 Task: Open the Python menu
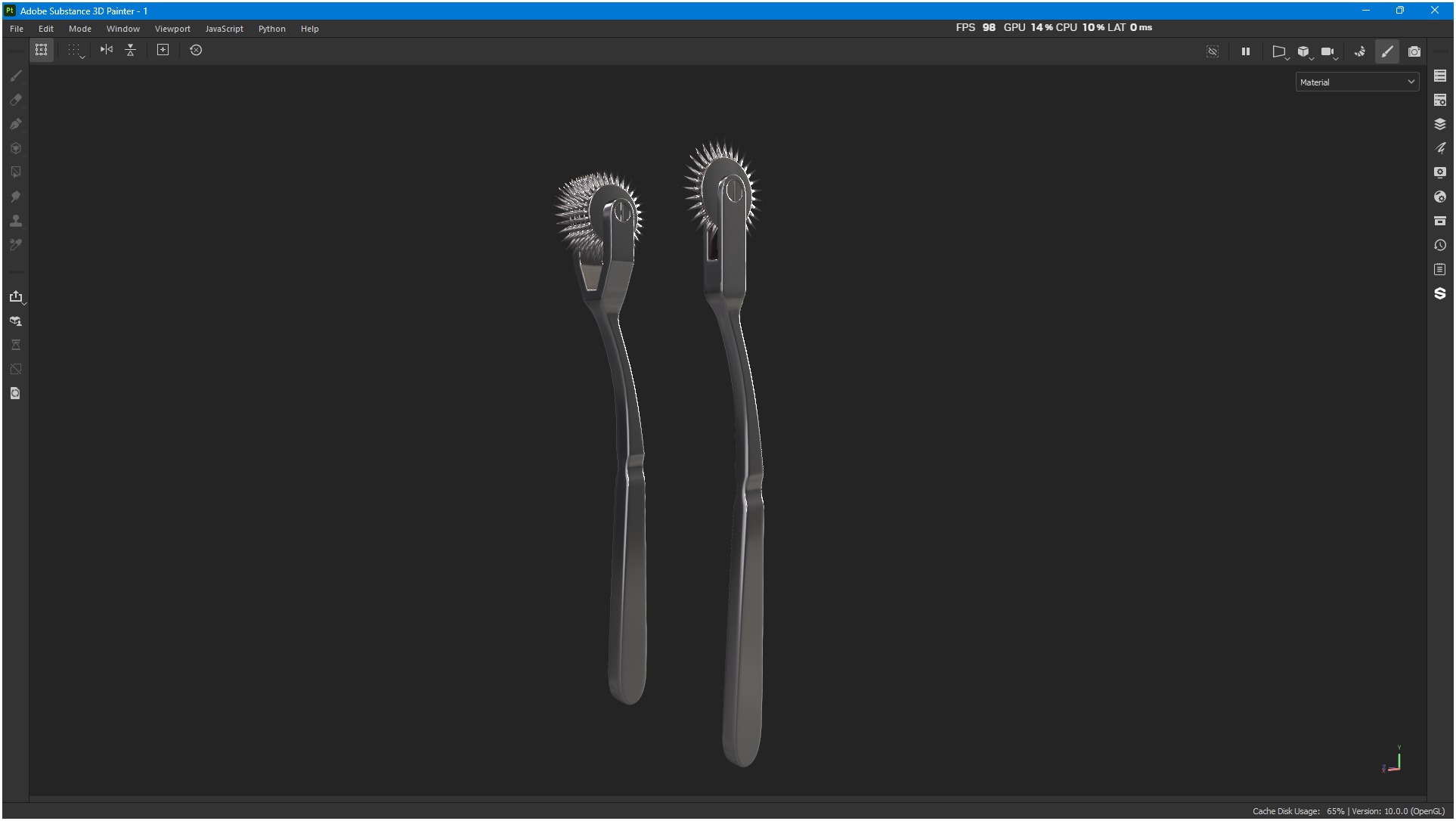pyautogui.click(x=271, y=29)
